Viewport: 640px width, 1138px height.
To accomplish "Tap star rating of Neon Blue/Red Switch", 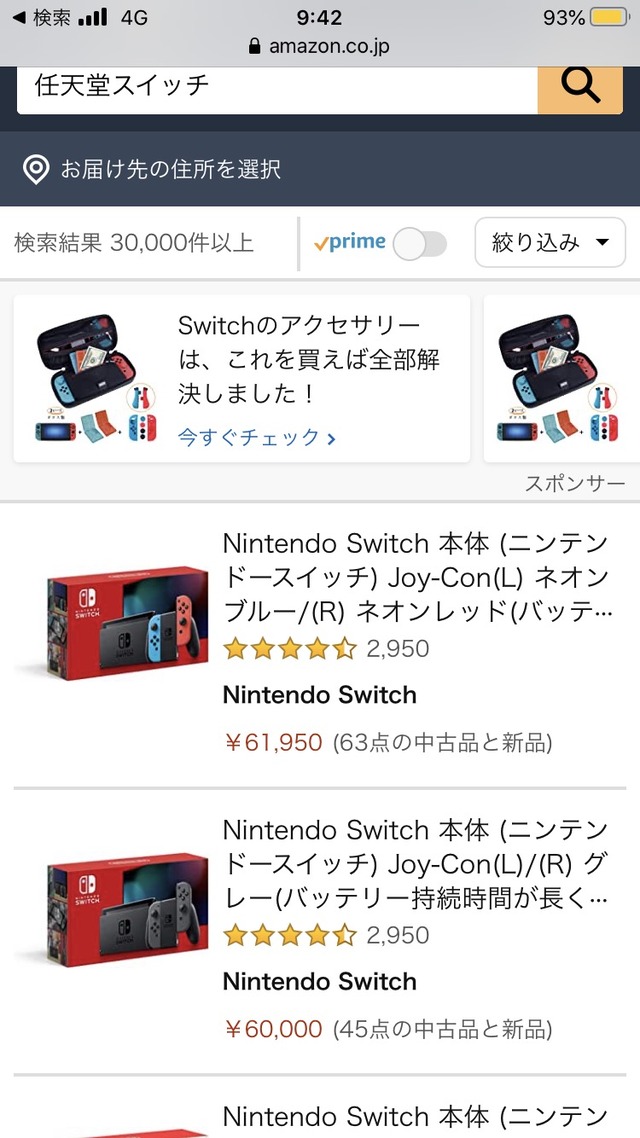I will (290, 648).
